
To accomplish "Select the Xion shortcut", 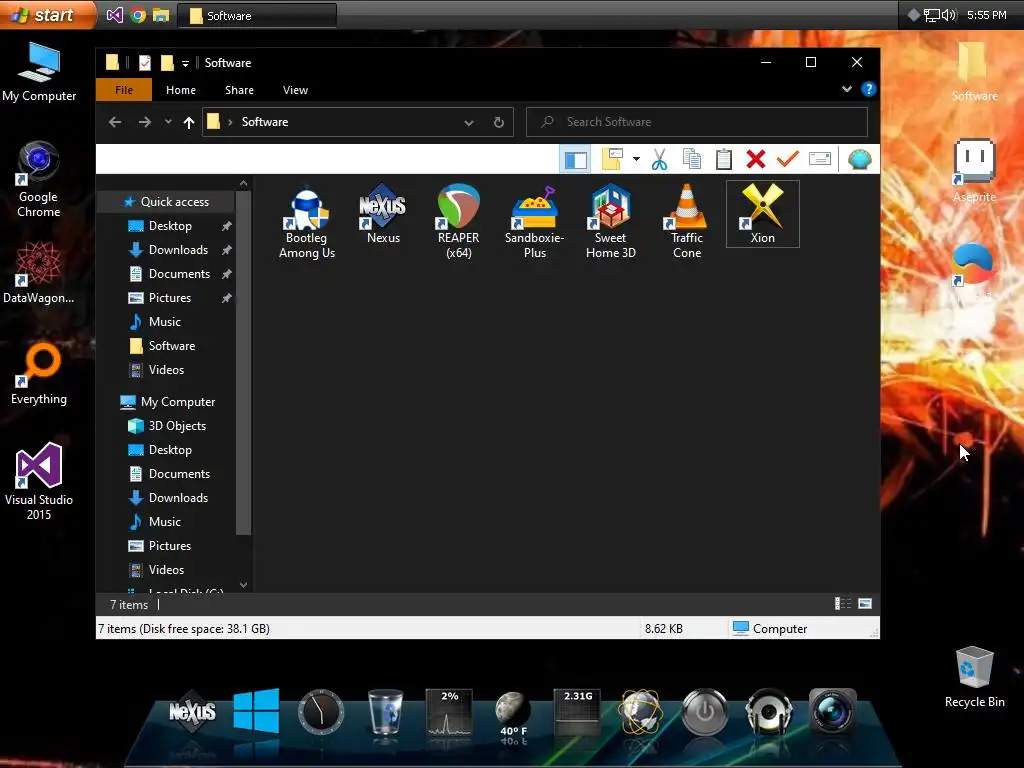I will point(763,214).
